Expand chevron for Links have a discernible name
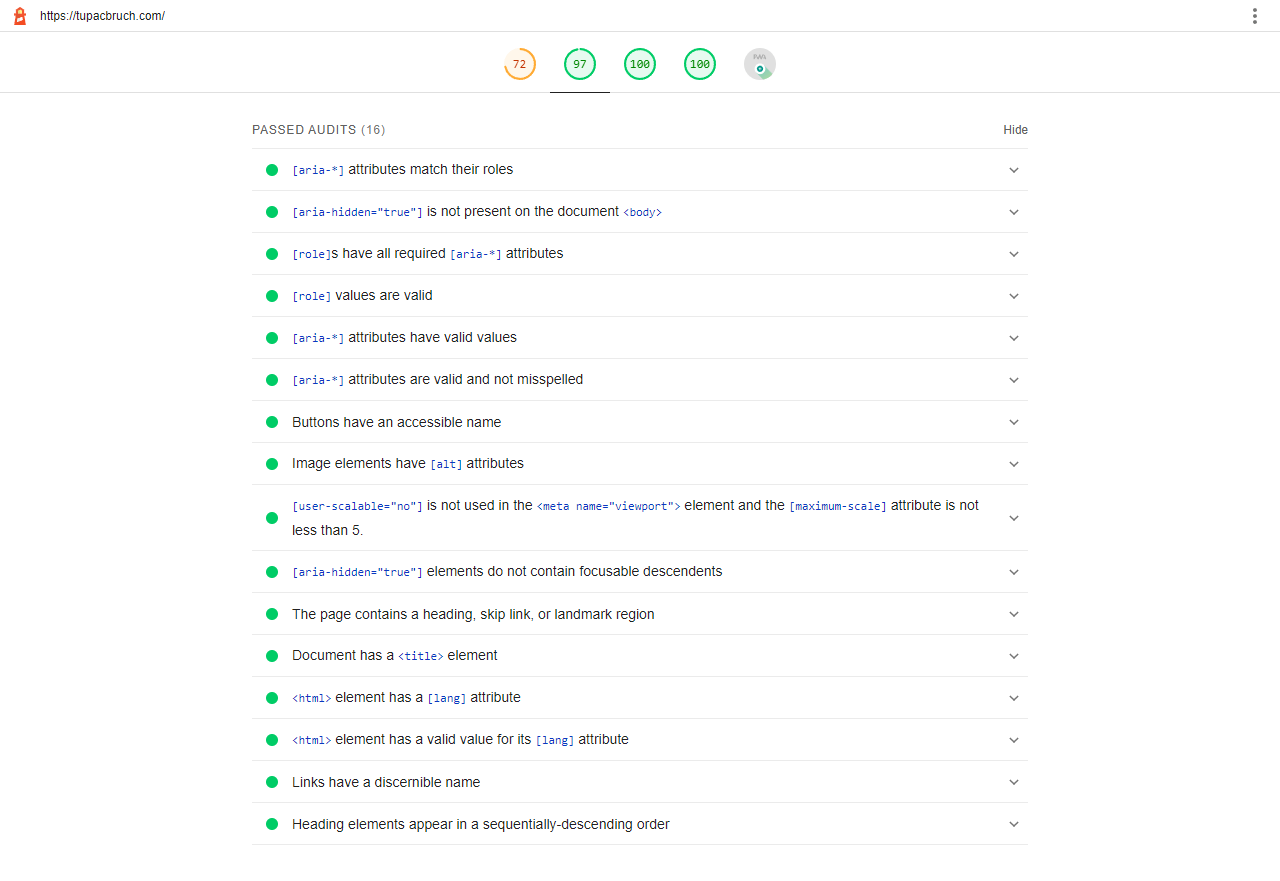1280x881 pixels. point(1014,782)
